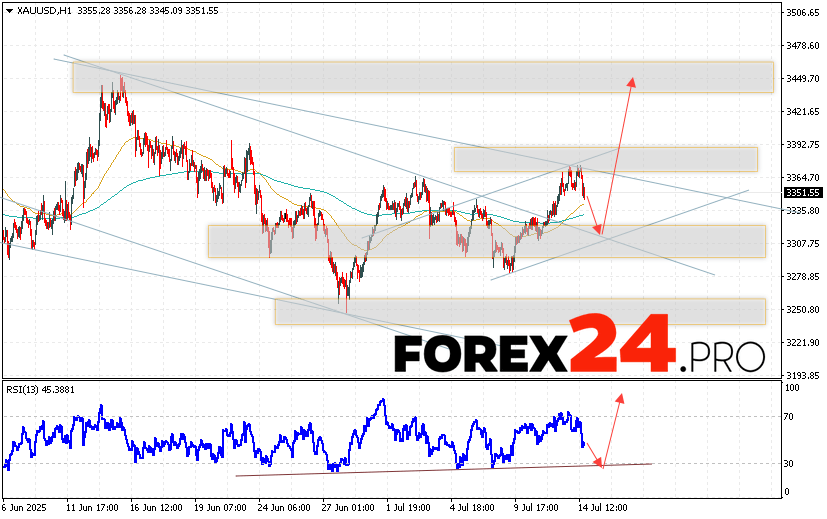Click the FOREX24.PRO watermark logo
This screenshot has height=519, width=827.
[x=578, y=352]
